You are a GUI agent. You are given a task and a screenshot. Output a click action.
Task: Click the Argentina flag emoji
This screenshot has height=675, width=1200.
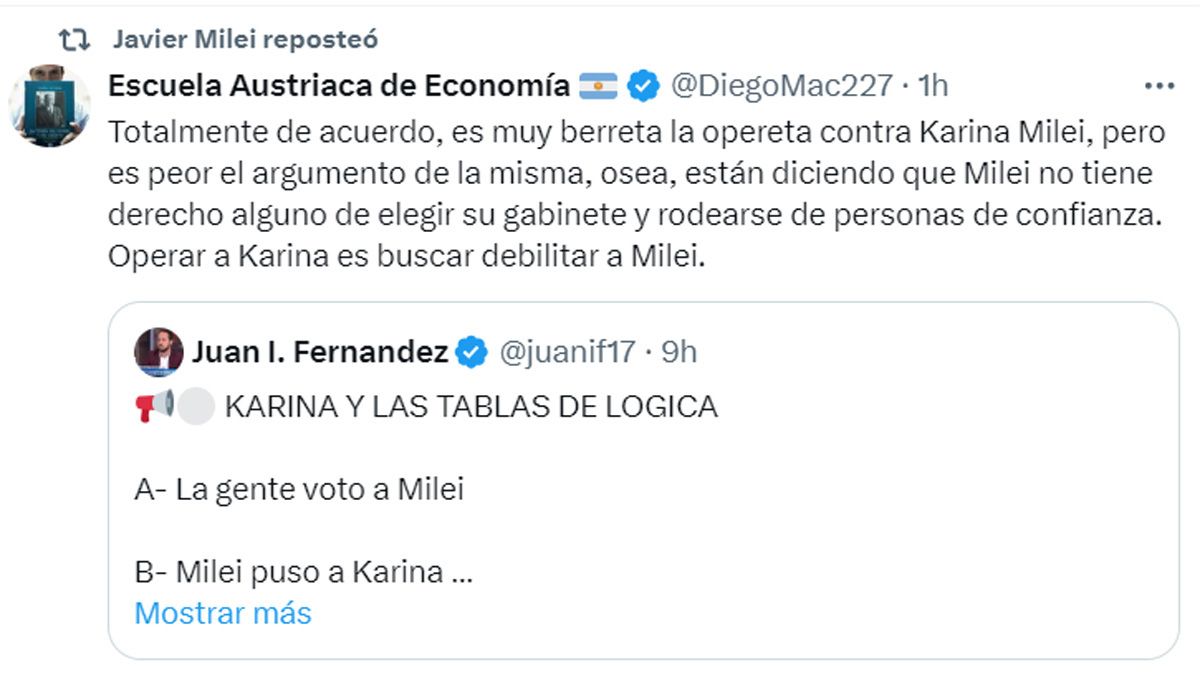coord(598,86)
